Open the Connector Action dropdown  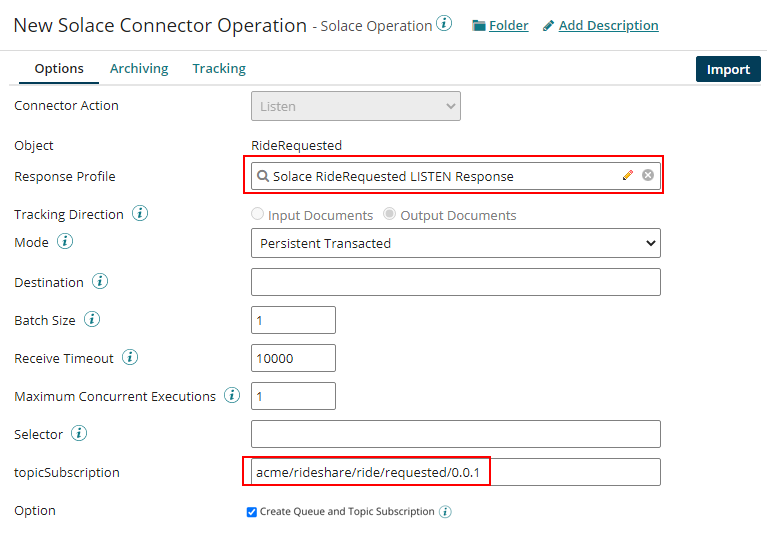[355, 106]
